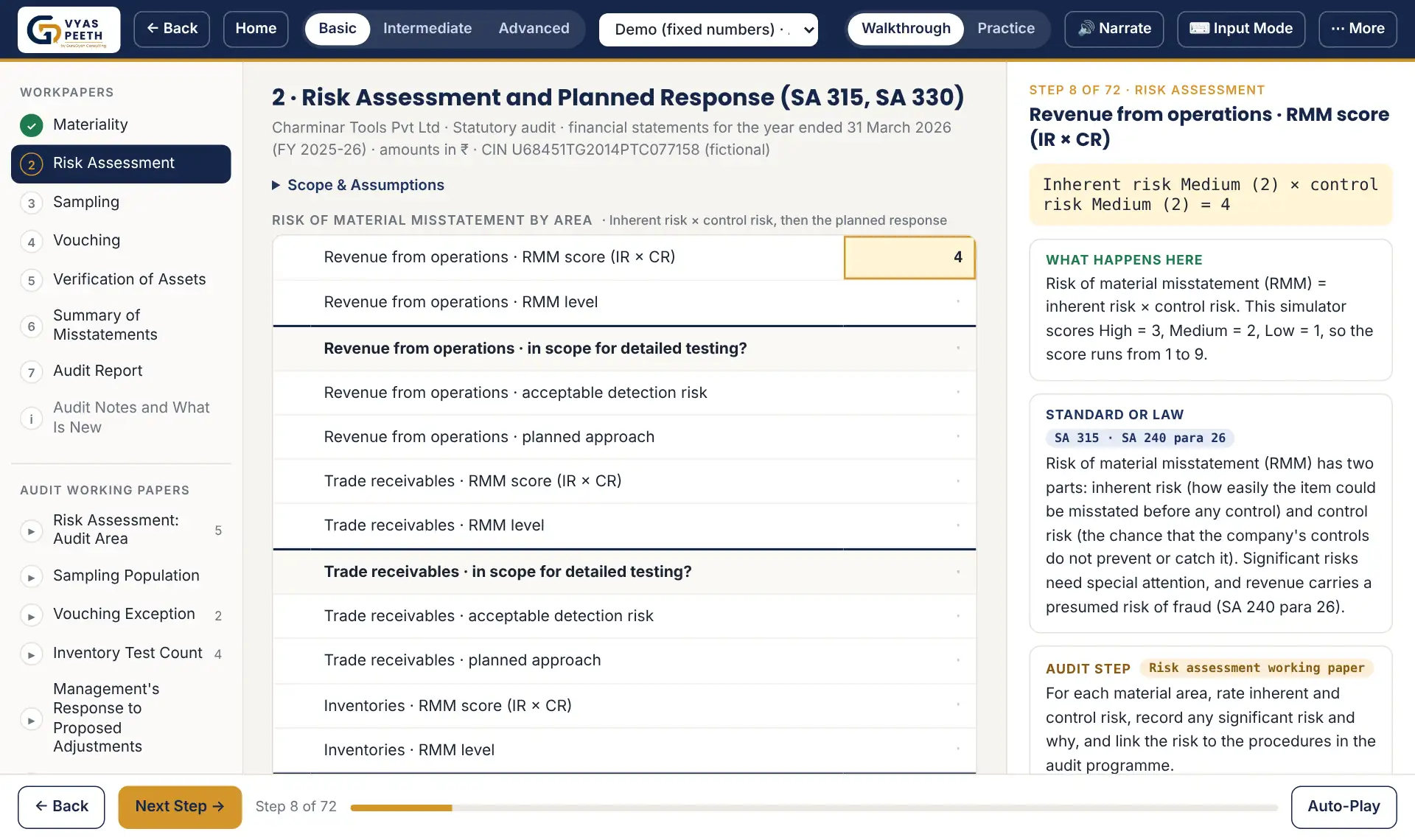Select Walkthrough mode
This screenshot has height=840, width=1415.
[906, 29]
